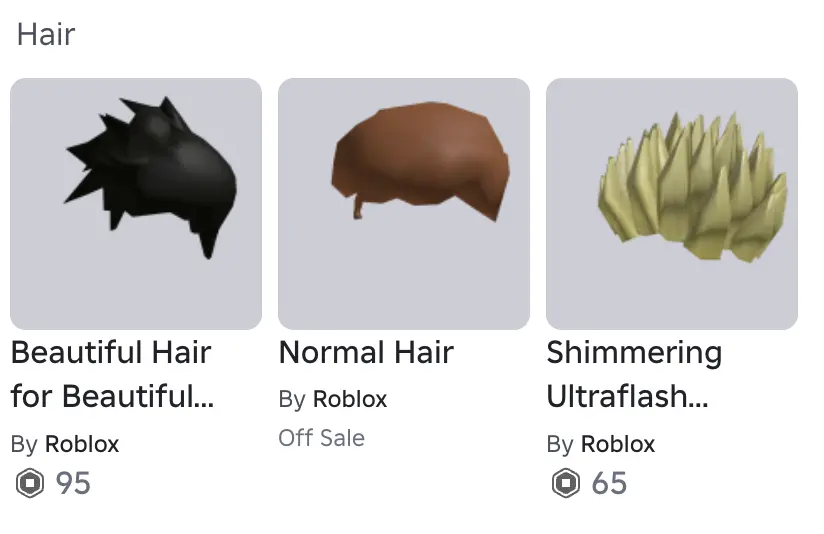The height and width of the screenshot is (534, 824).
Task: Visit Roblox creator link under Shimmering Ultraflash
Action: 618,444
